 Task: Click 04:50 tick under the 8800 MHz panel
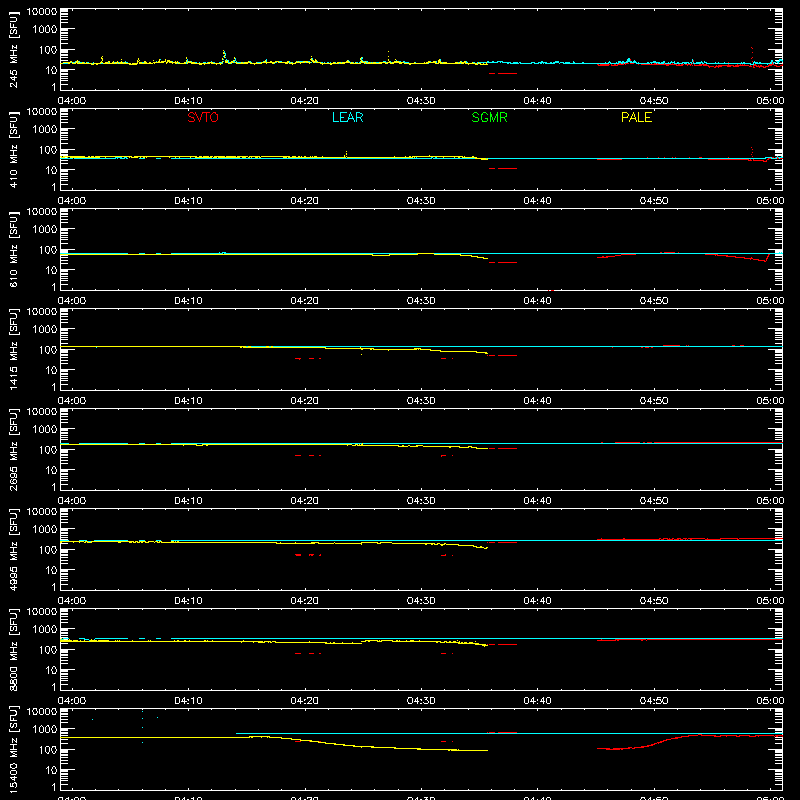(x=654, y=701)
